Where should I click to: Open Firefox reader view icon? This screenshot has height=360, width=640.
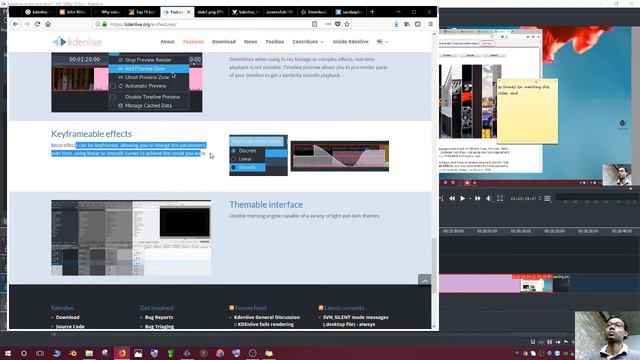click(314, 24)
